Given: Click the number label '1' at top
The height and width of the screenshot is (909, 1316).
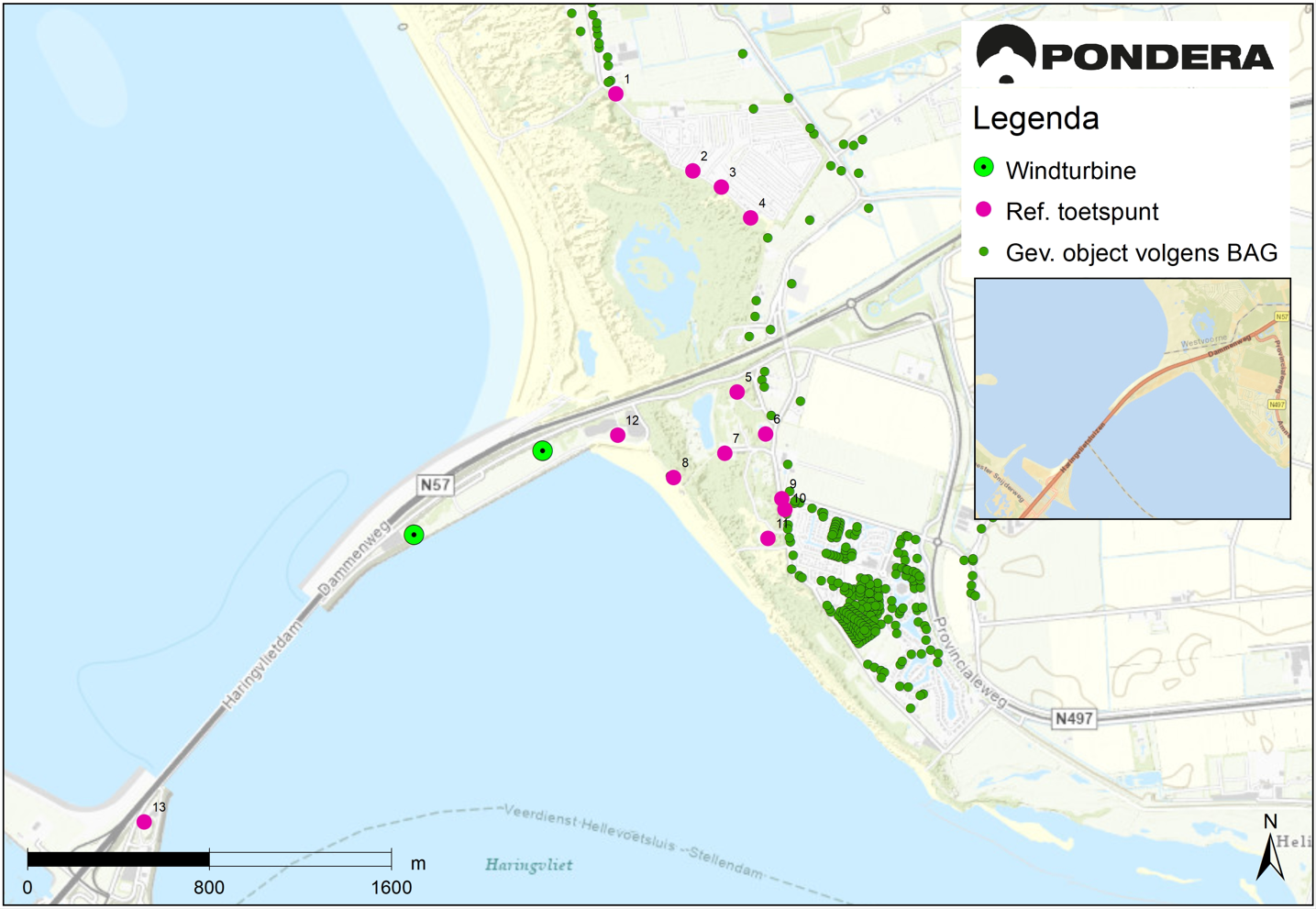Looking at the screenshot, I should click(x=627, y=80).
